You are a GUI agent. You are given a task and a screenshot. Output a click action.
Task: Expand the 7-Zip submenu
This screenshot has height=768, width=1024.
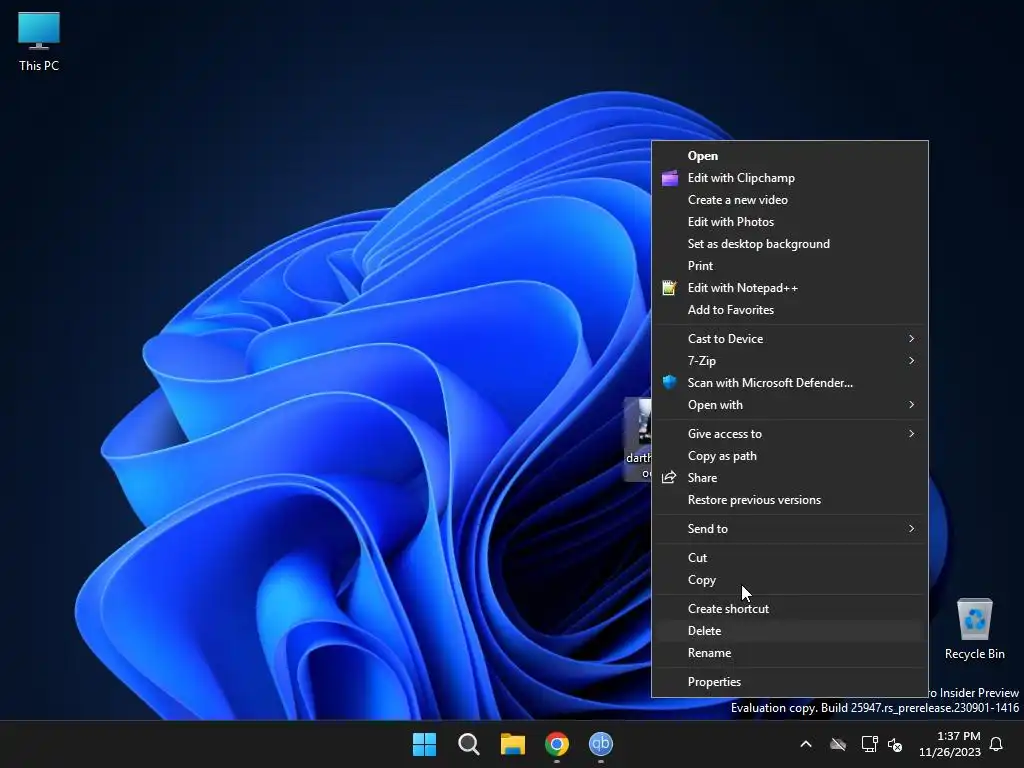(x=790, y=360)
